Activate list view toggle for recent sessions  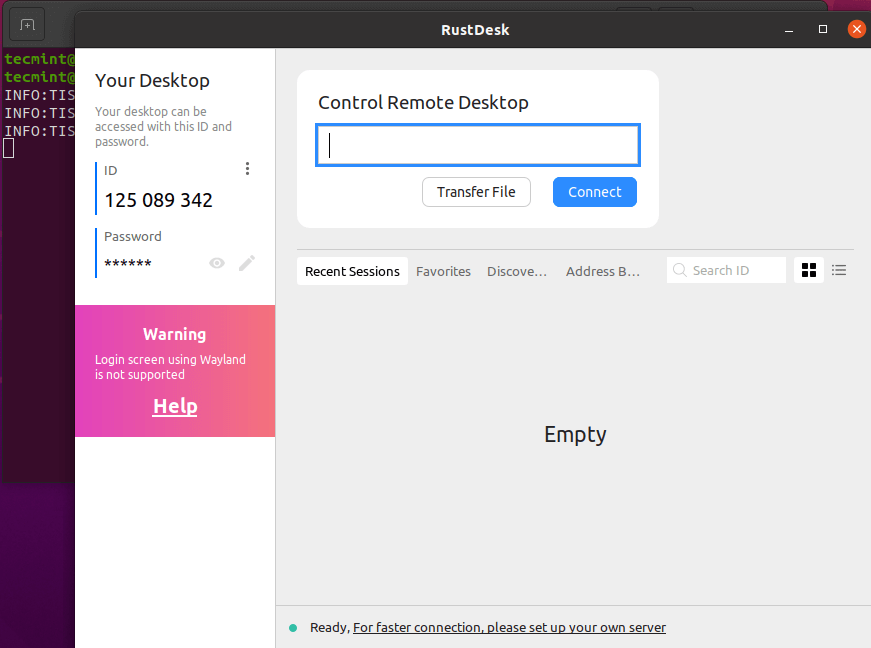pos(838,270)
